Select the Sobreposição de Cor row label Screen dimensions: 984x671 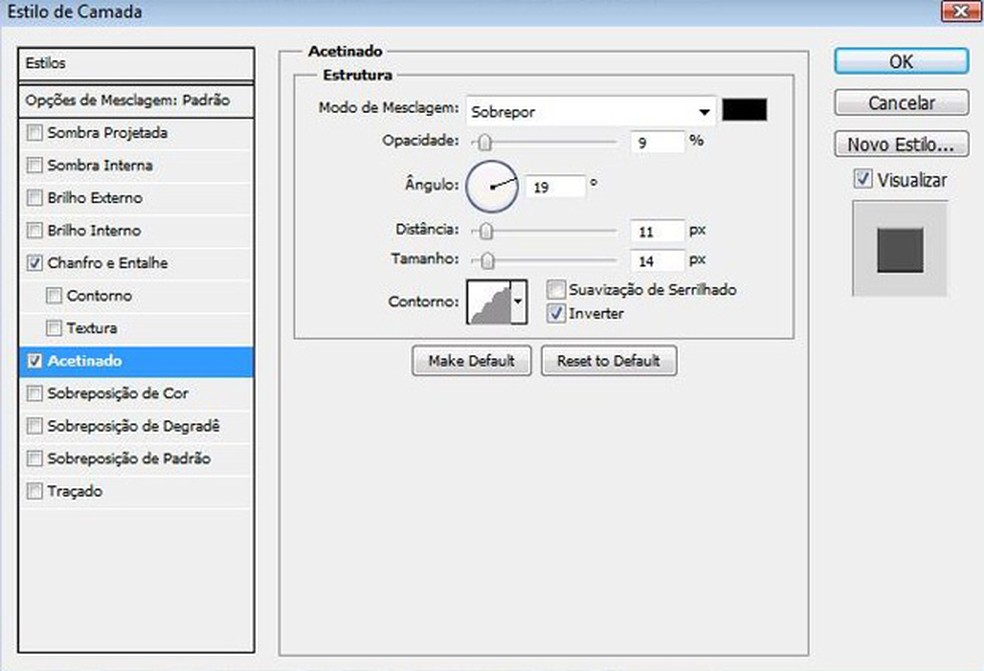tap(118, 393)
